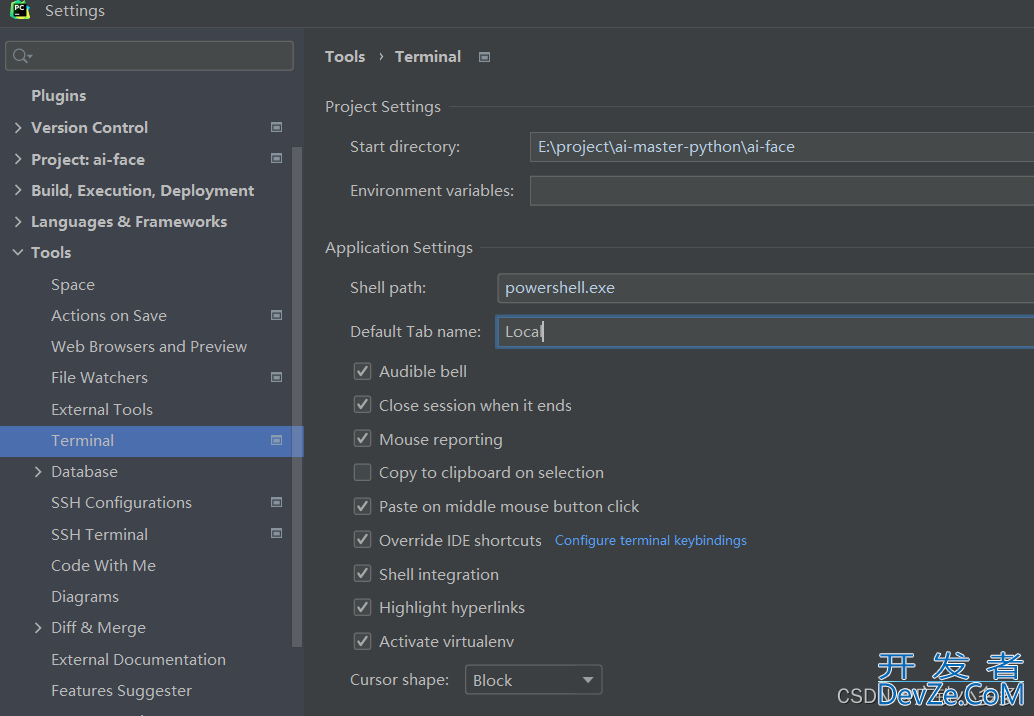Image resolution: width=1034 pixels, height=716 pixels.
Task: Disable Close session when it ends
Action: (x=362, y=405)
